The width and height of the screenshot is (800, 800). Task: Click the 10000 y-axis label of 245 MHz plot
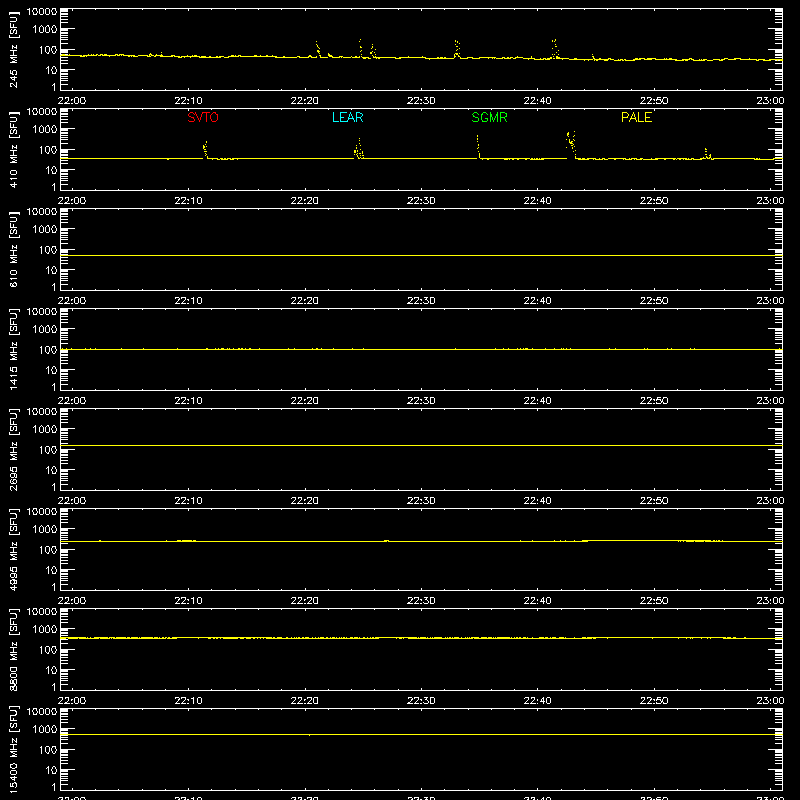42,12
